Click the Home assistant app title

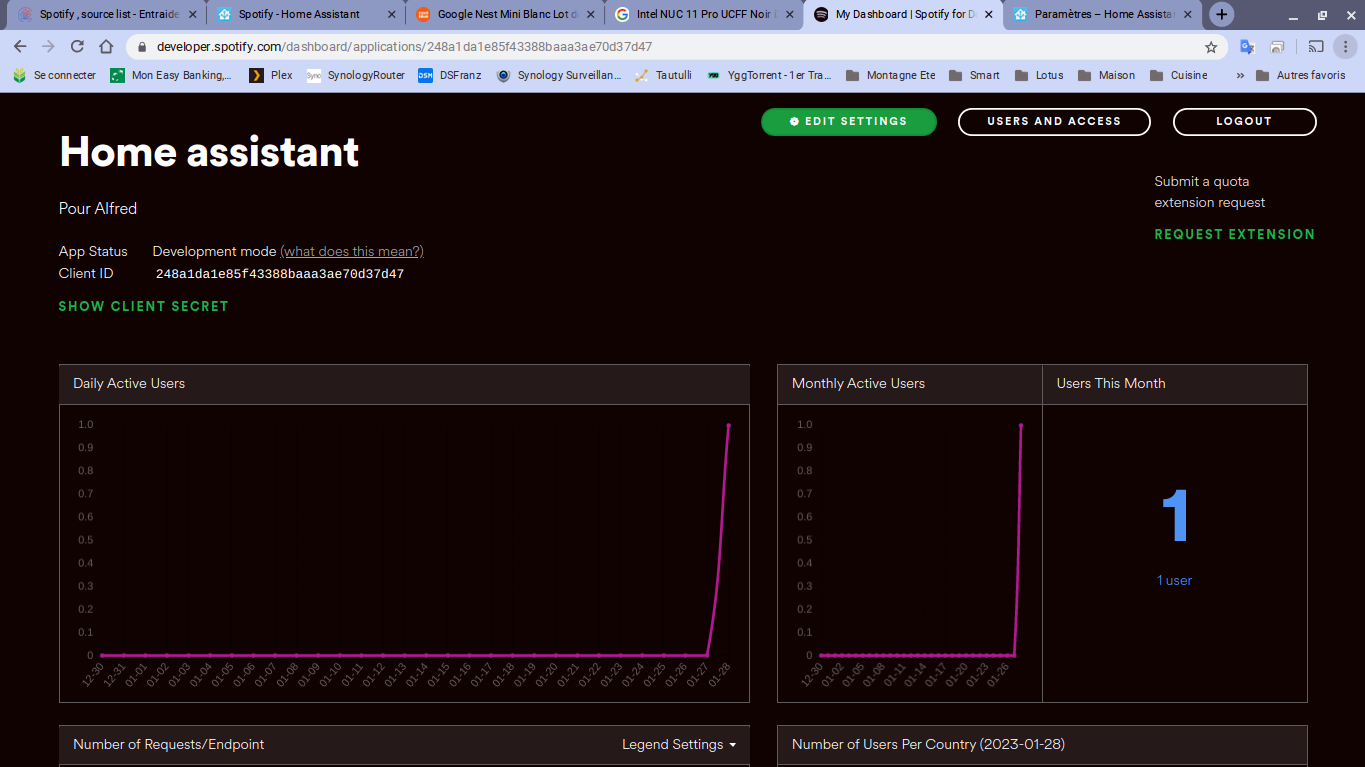209,152
